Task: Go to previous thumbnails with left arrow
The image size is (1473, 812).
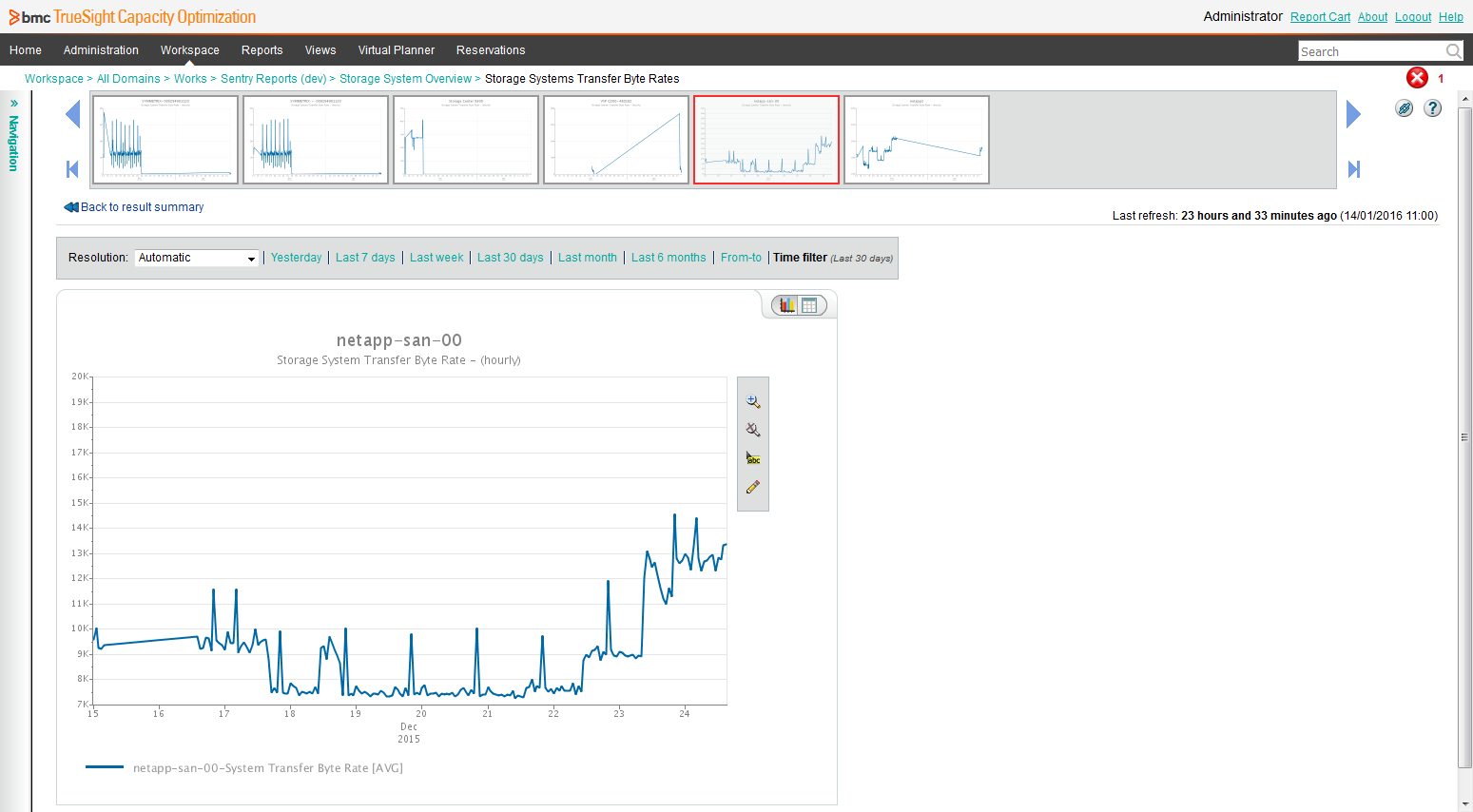Action: point(72,115)
